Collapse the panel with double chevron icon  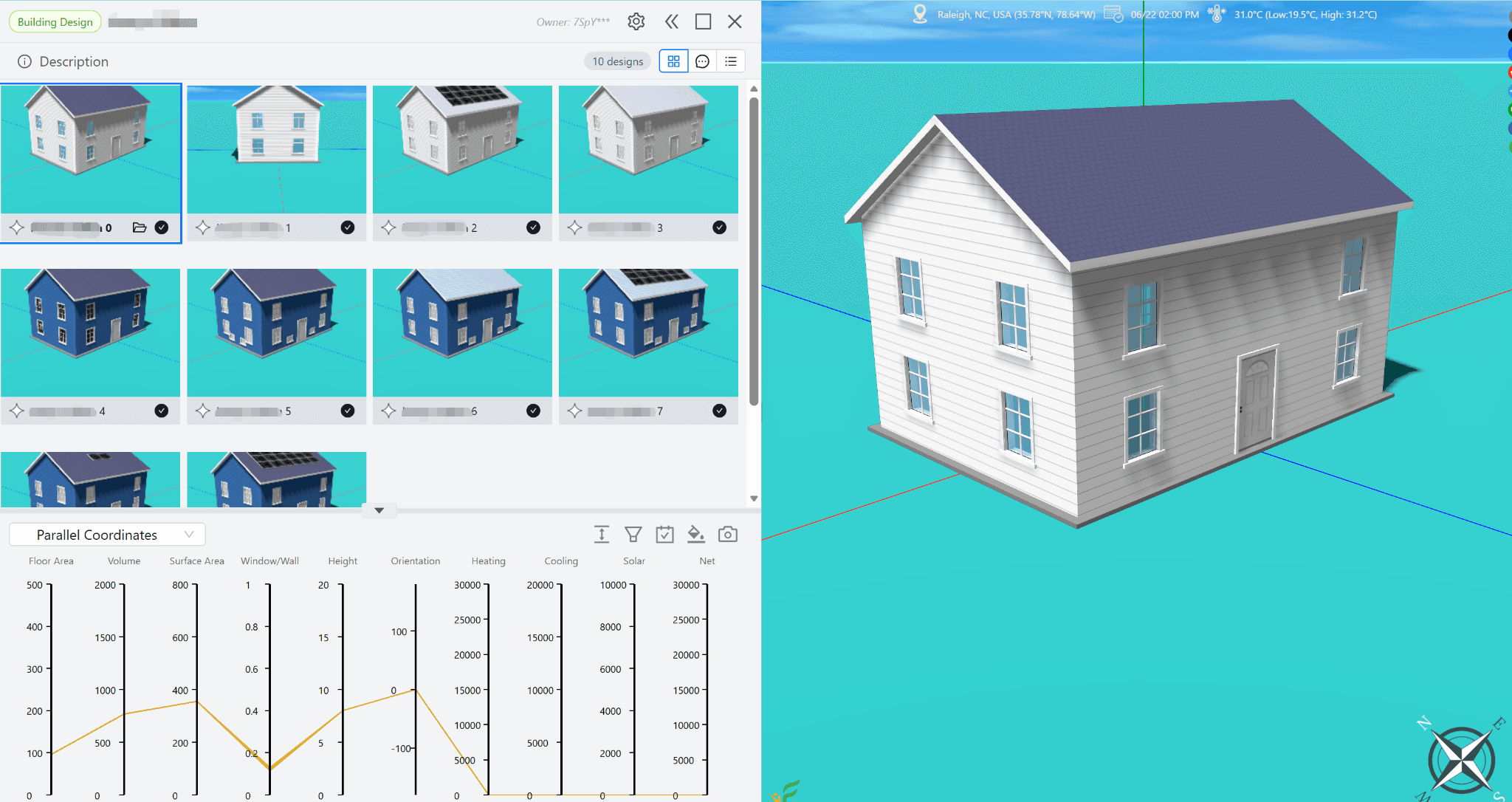(x=671, y=21)
